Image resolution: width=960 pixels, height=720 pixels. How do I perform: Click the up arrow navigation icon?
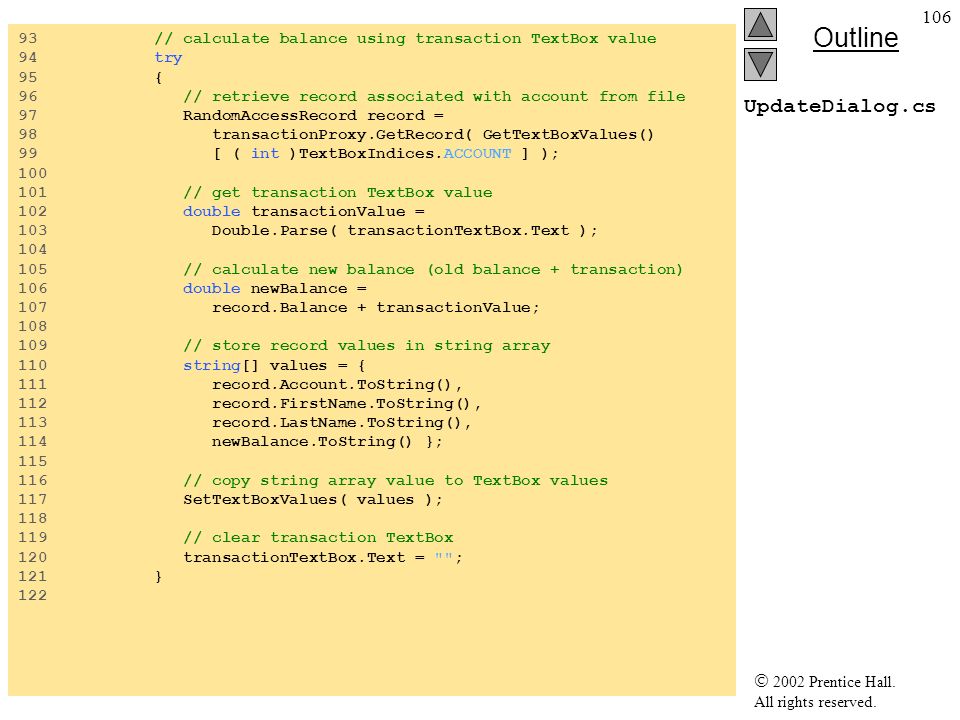[760, 24]
